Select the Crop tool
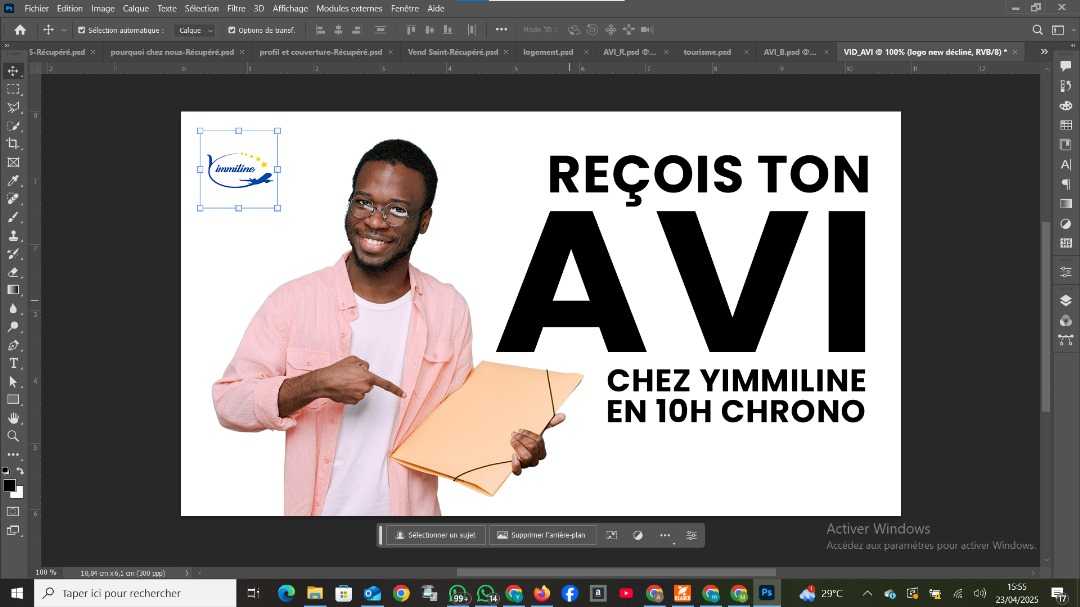 click(x=13, y=144)
